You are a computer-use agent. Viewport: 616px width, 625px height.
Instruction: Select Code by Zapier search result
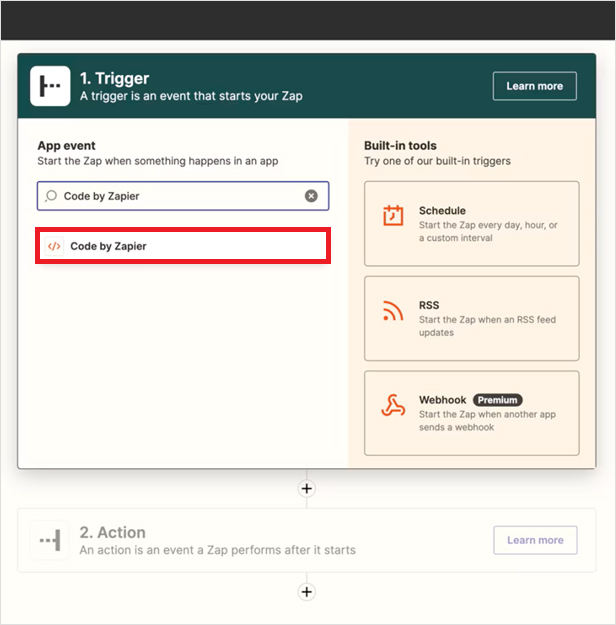183,246
